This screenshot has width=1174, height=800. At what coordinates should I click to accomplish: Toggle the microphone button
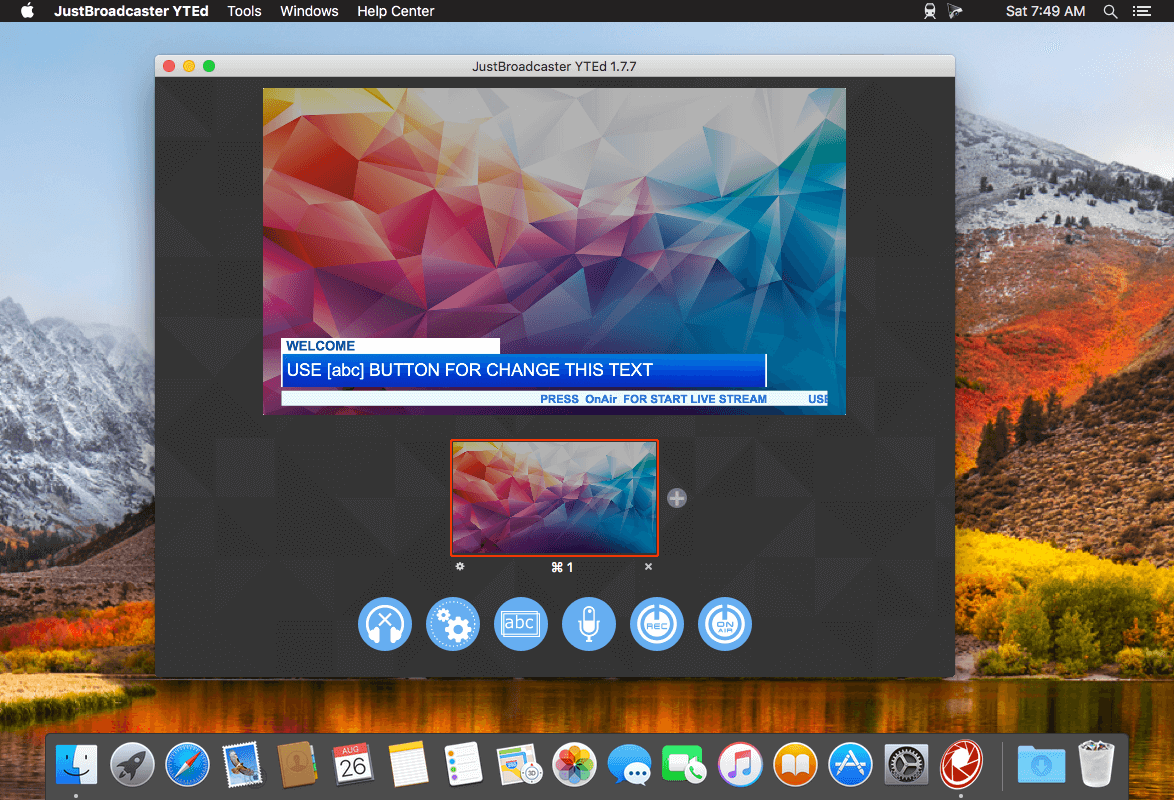tap(589, 624)
